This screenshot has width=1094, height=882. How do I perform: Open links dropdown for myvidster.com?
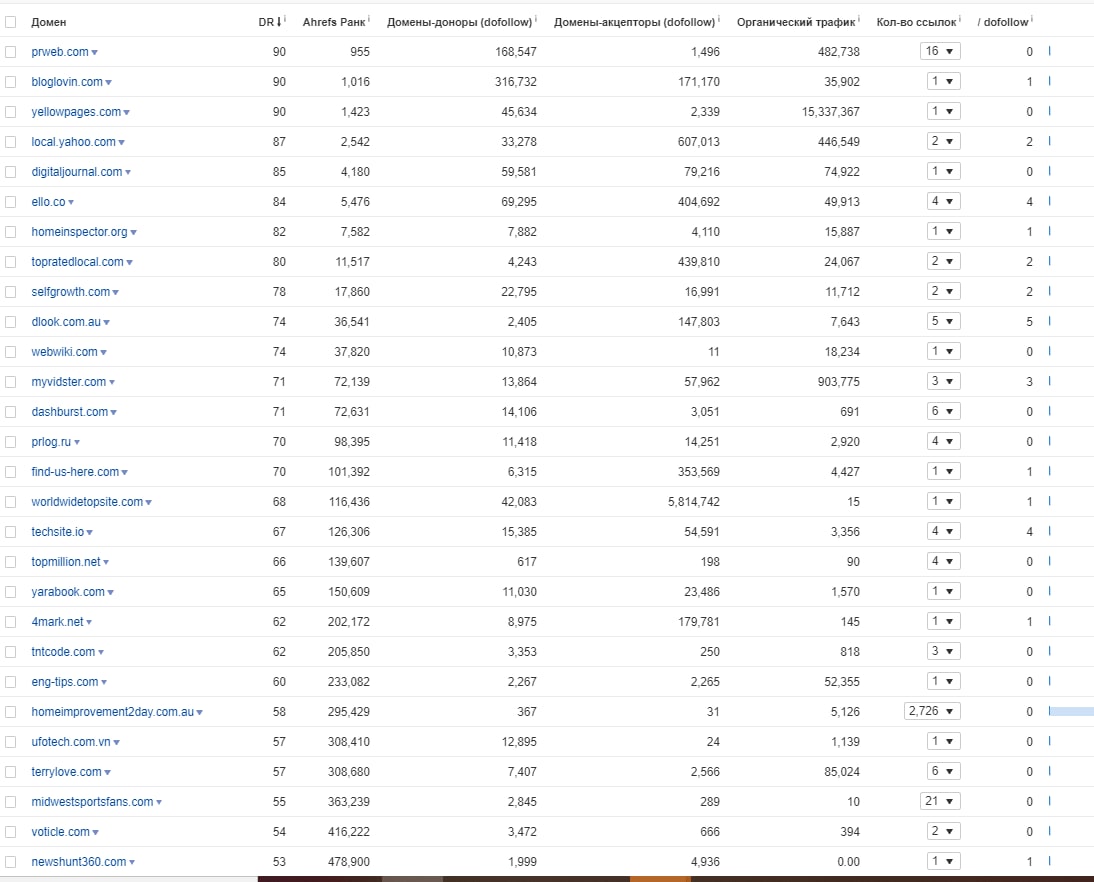click(x=943, y=381)
